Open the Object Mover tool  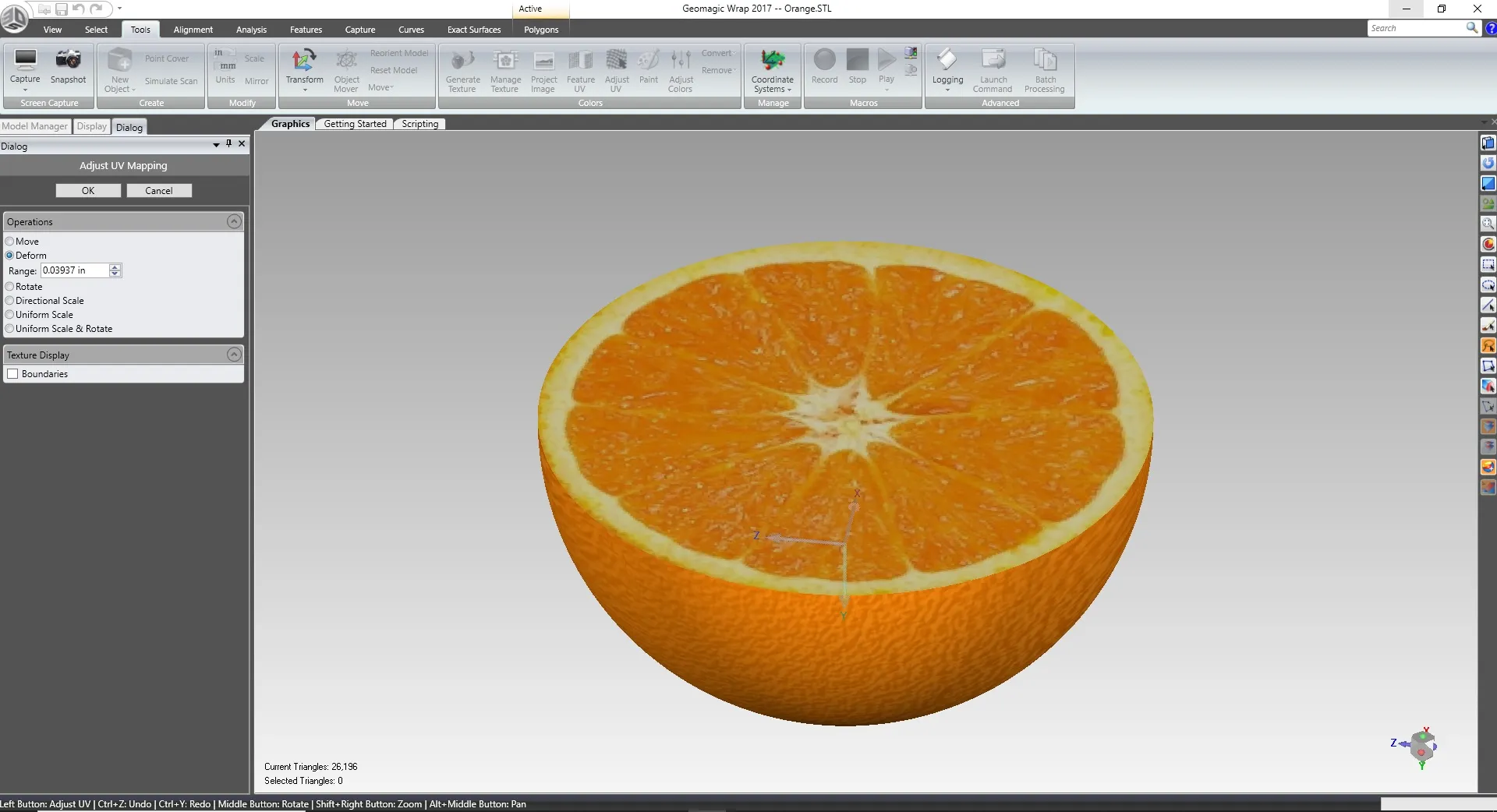click(x=345, y=70)
